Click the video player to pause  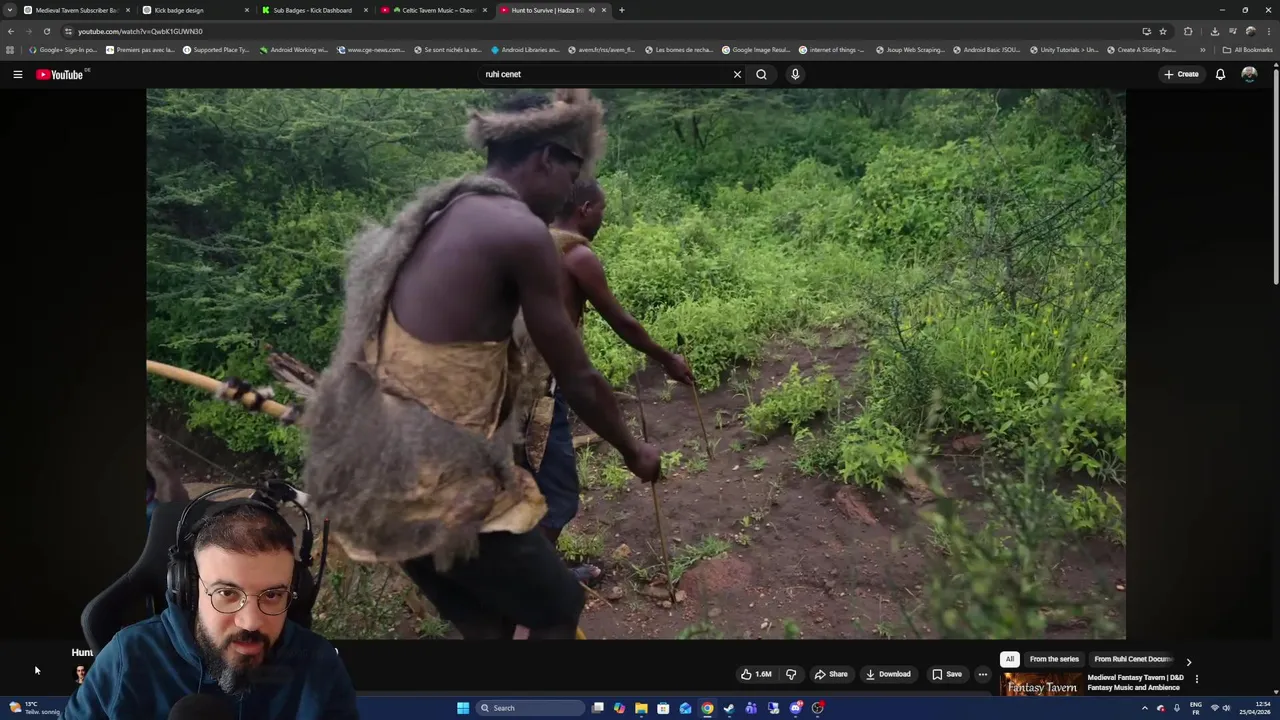(x=636, y=364)
